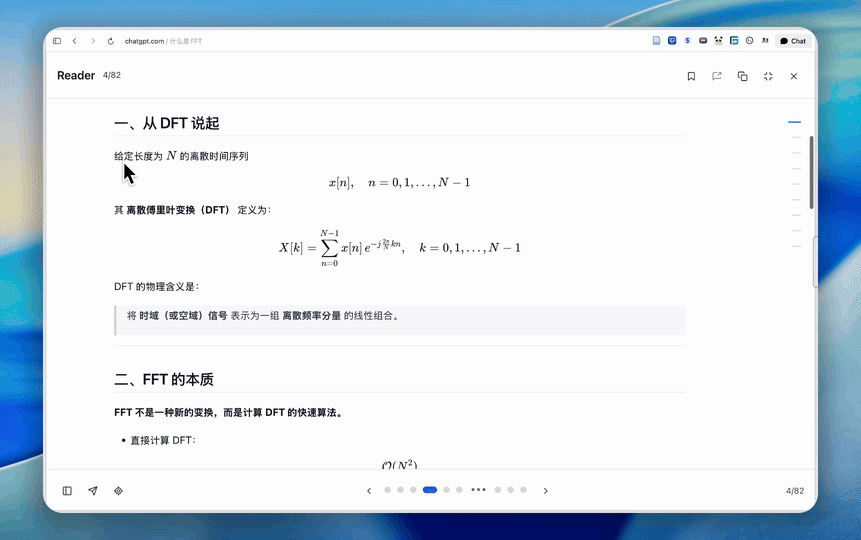Open the panda extension icon

point(718,41)
